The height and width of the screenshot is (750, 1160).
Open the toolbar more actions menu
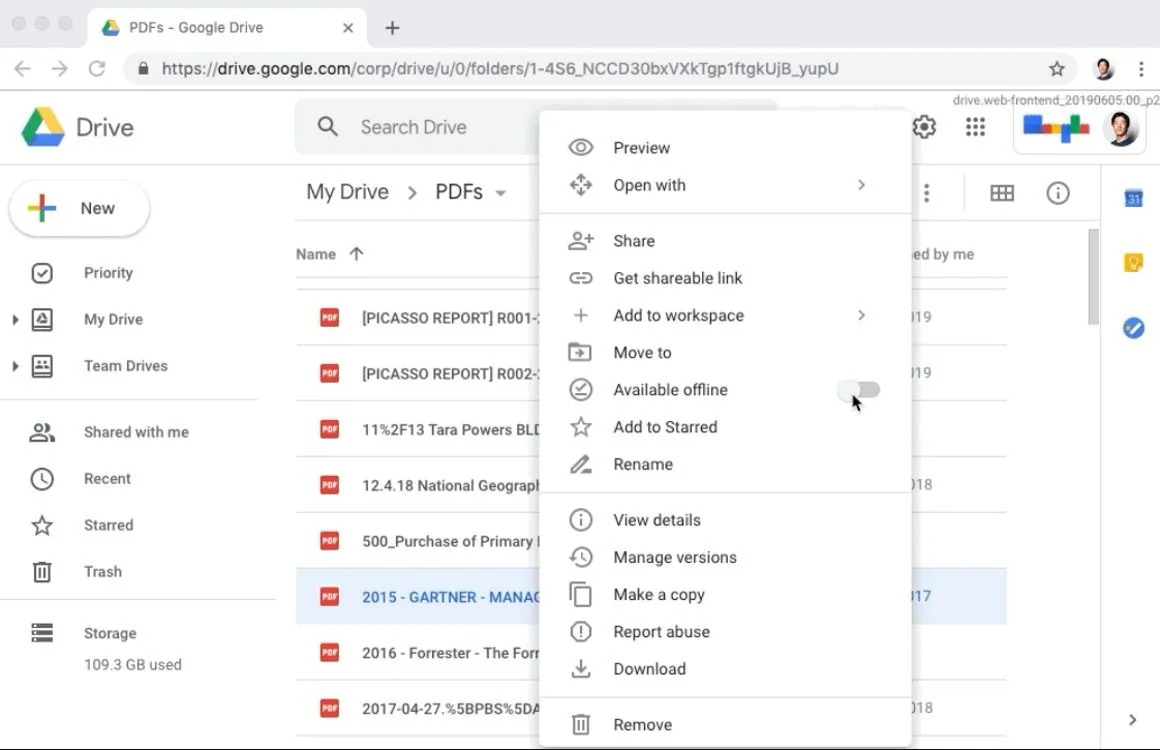926,193
